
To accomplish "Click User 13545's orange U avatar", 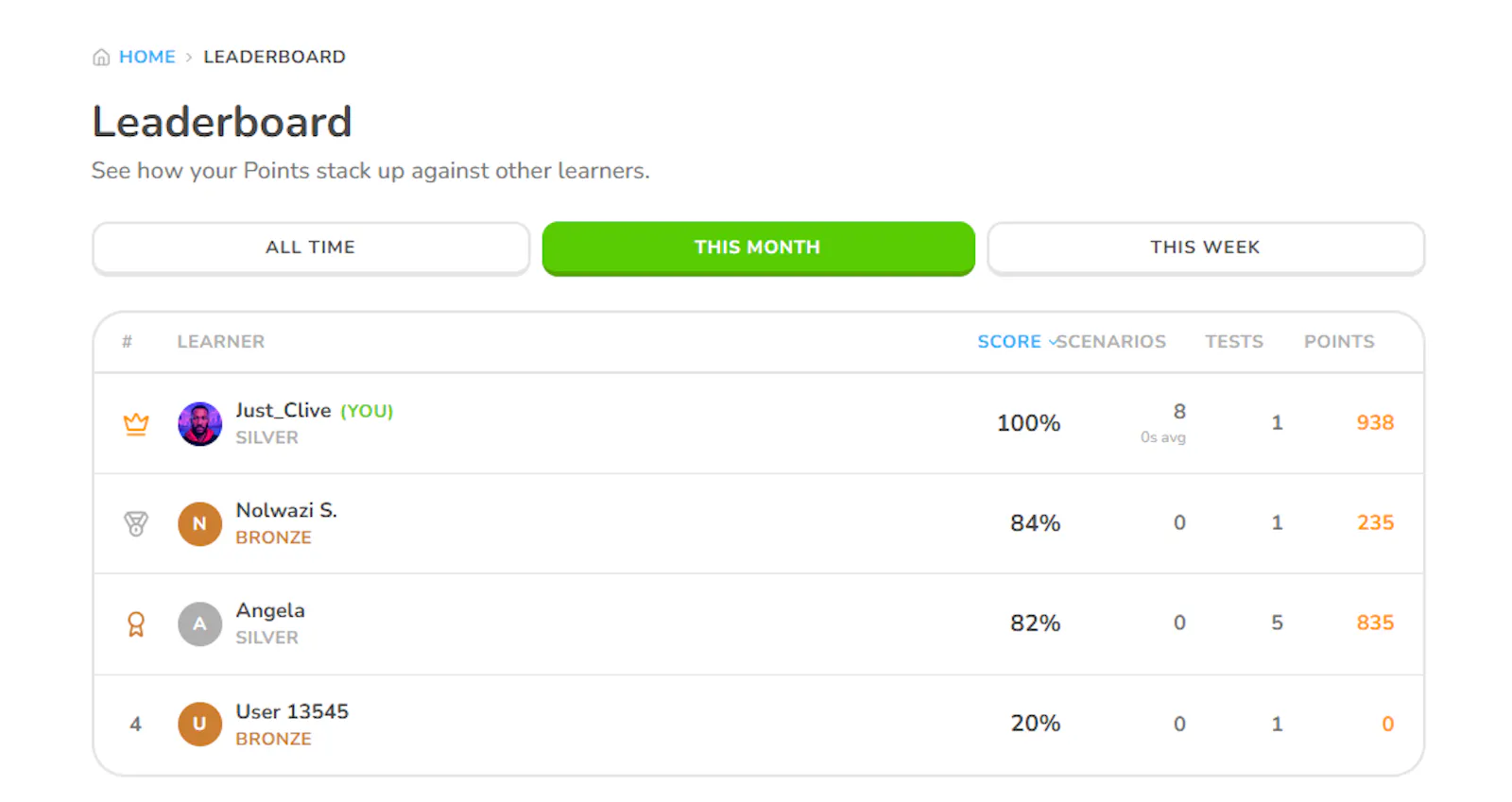I will pyautogui.click(x=199, y=725).
